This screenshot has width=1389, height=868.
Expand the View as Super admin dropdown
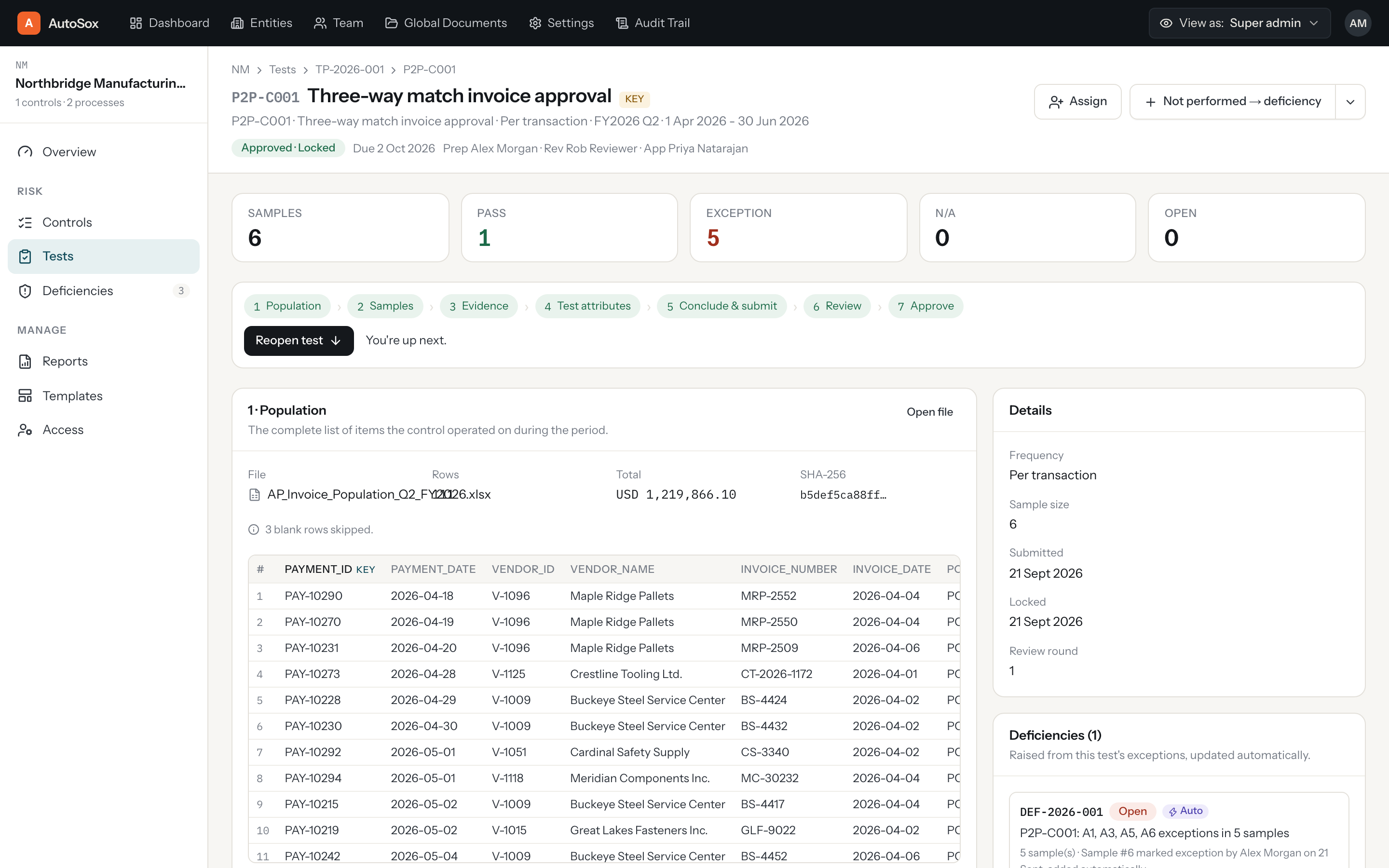tap(1239, 23)
